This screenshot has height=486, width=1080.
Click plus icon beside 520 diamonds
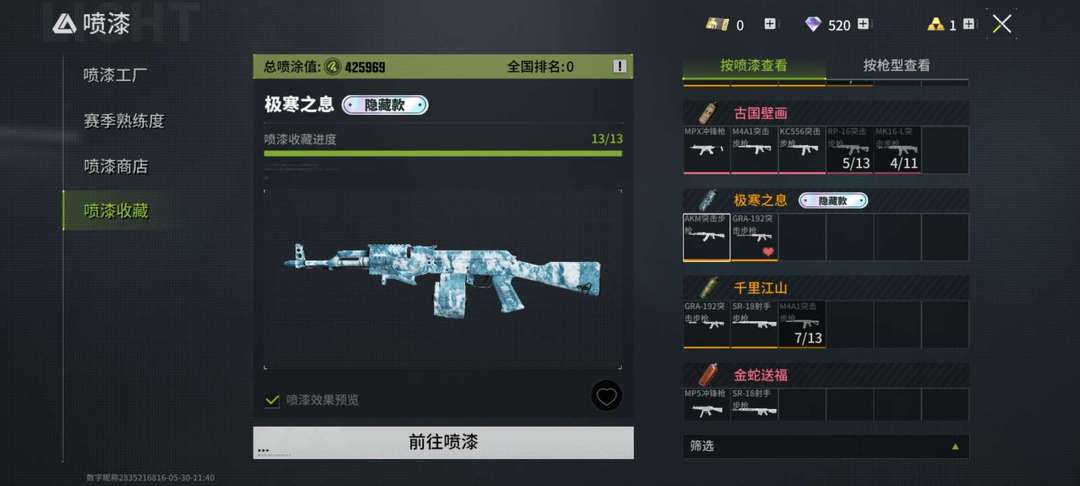pos(863,25)
